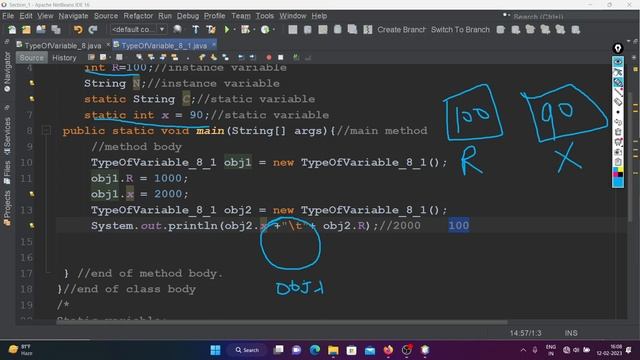
Task: Click the Windows Start button
Action: [216, 350]
